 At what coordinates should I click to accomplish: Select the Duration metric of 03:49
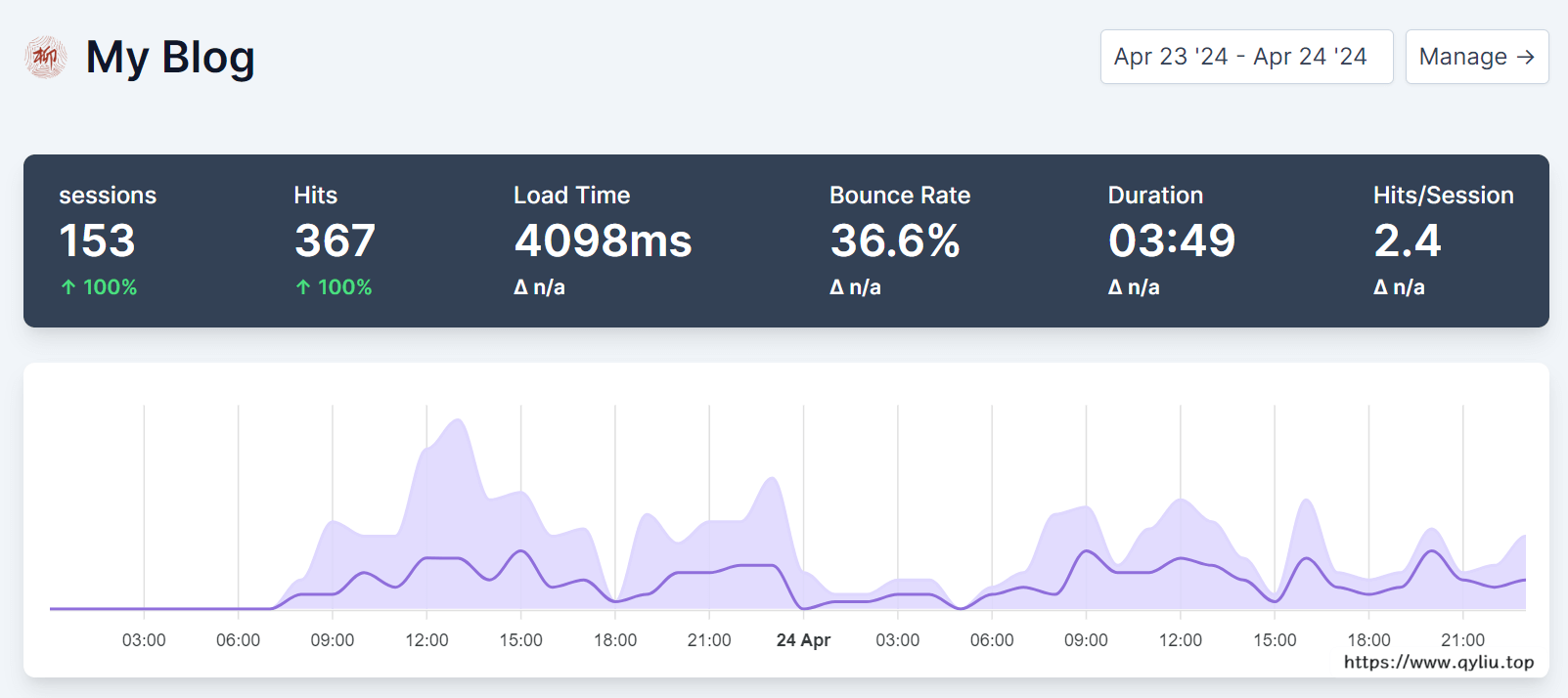click(1171, 240)
